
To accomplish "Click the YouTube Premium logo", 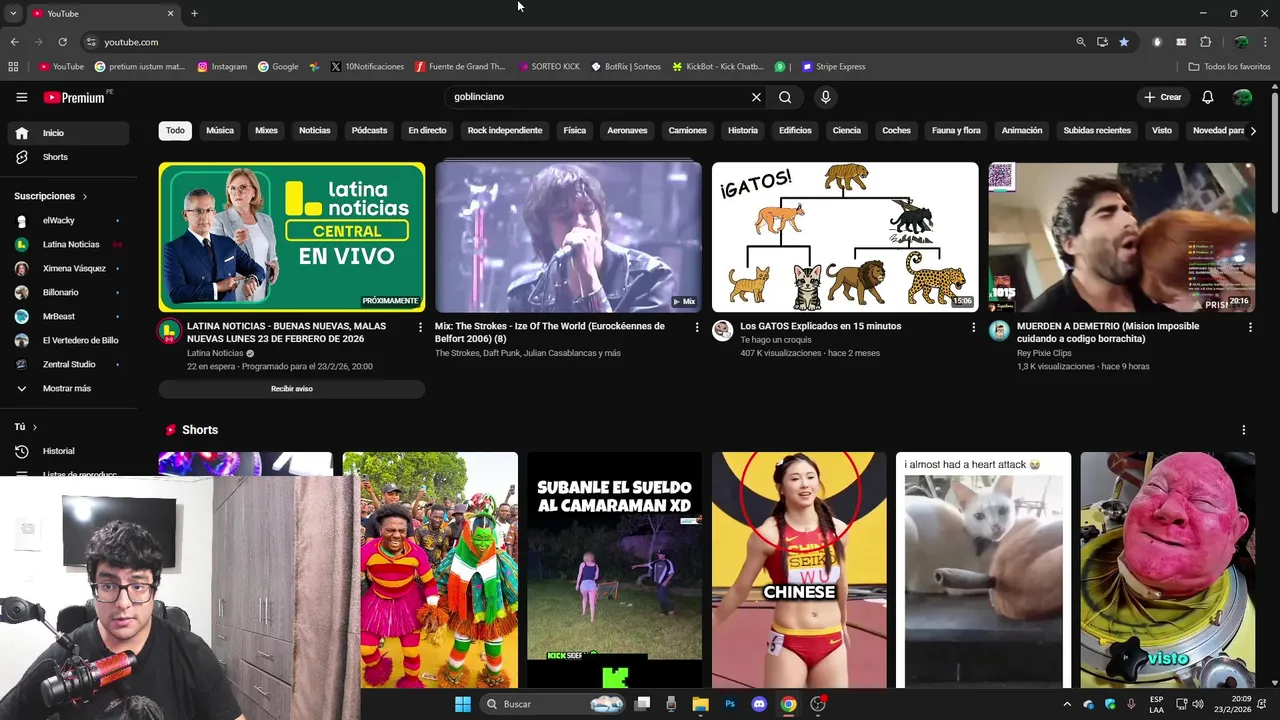I will (77, 97).
